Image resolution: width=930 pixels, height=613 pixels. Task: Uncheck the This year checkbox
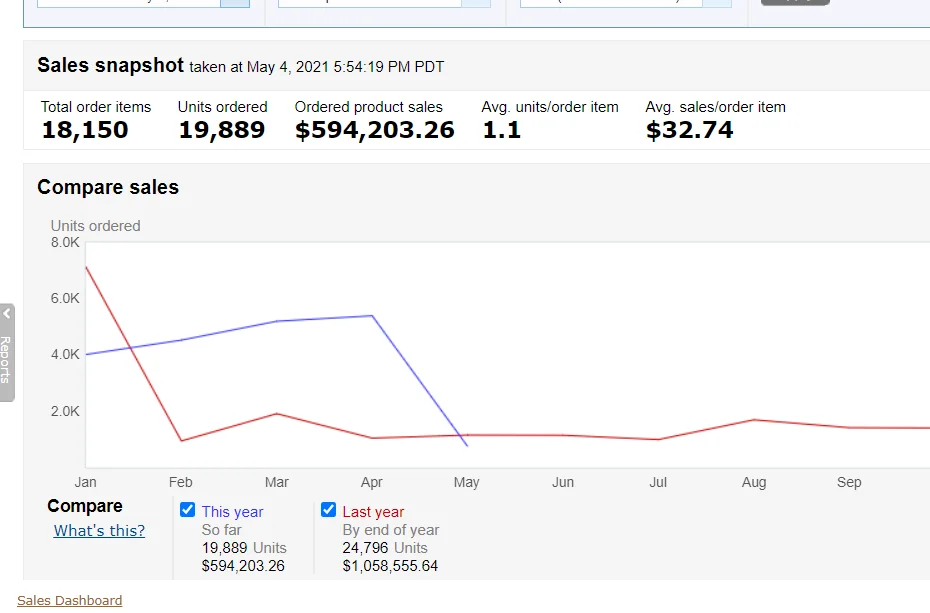[x=187, y=510]
